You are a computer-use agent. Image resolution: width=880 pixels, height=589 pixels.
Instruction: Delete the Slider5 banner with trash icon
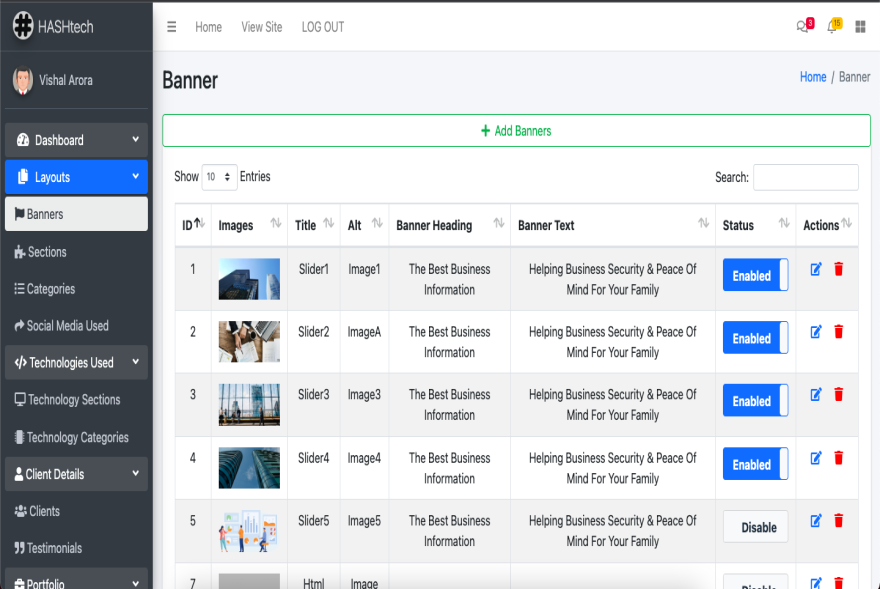[839, 521]
